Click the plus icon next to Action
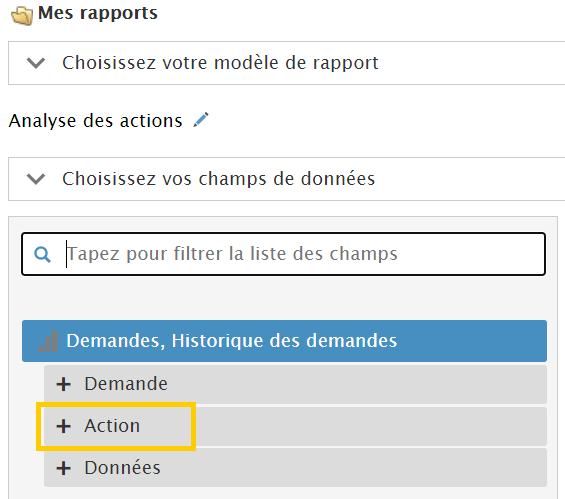The image size is (565, 499). 63,426
